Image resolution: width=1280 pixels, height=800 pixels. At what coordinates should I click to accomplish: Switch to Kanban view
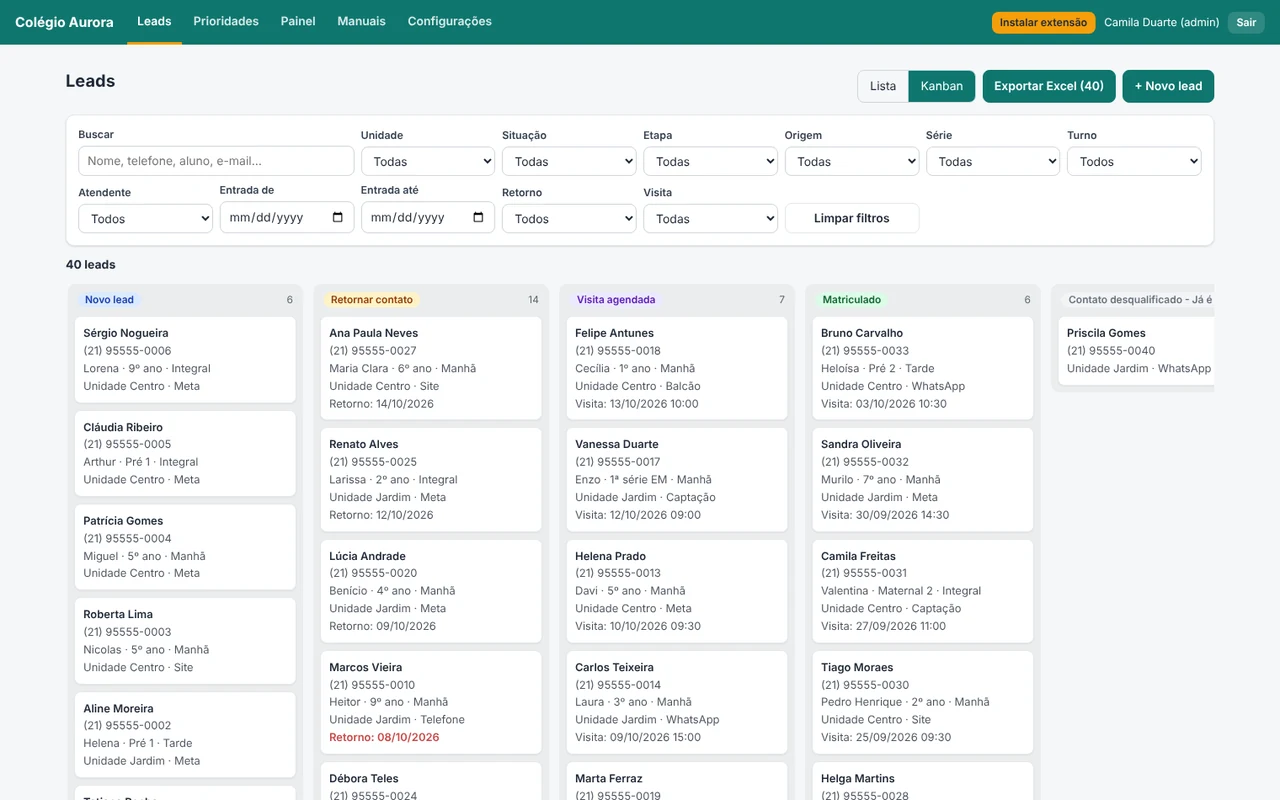[x=942, y=86]
